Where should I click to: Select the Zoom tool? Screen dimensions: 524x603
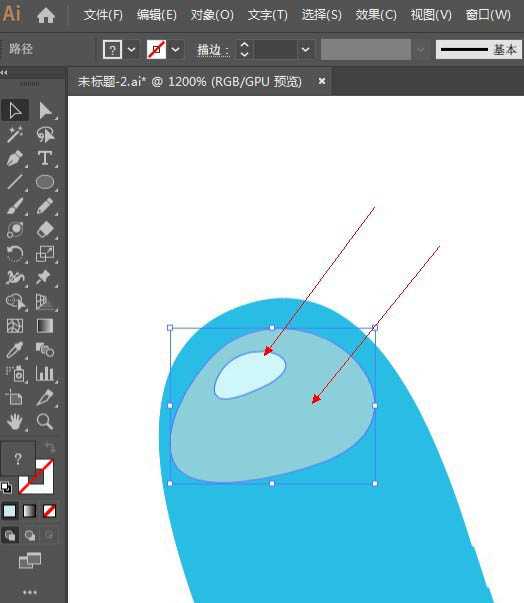45,422
